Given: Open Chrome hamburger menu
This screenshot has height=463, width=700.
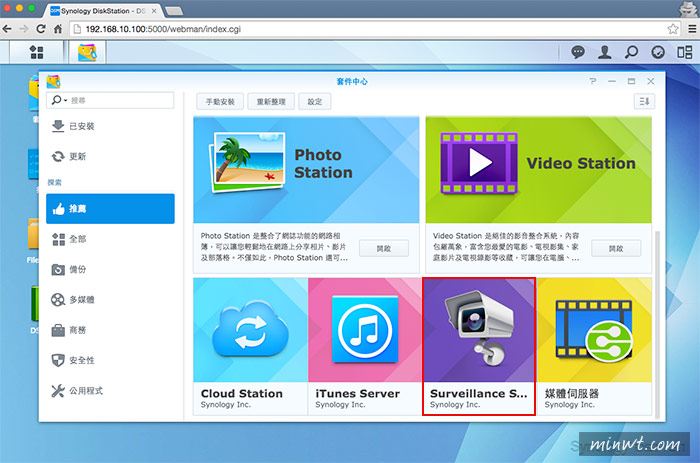Looking at the screenshot, I should click(x=692, y=29).
